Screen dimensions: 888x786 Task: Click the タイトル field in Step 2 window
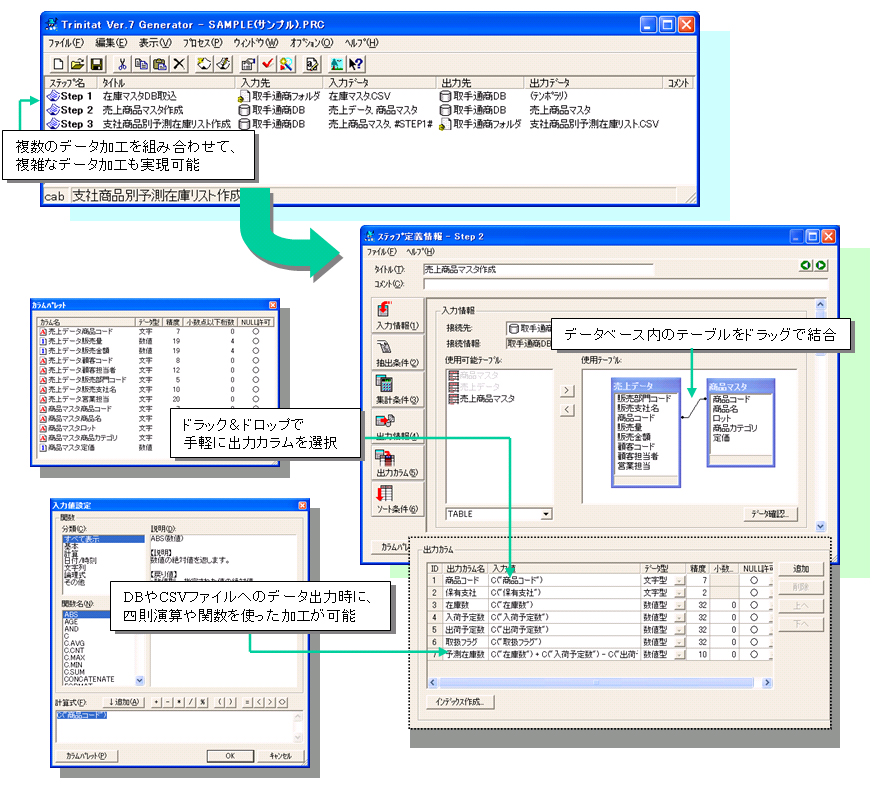coord(538,270)
